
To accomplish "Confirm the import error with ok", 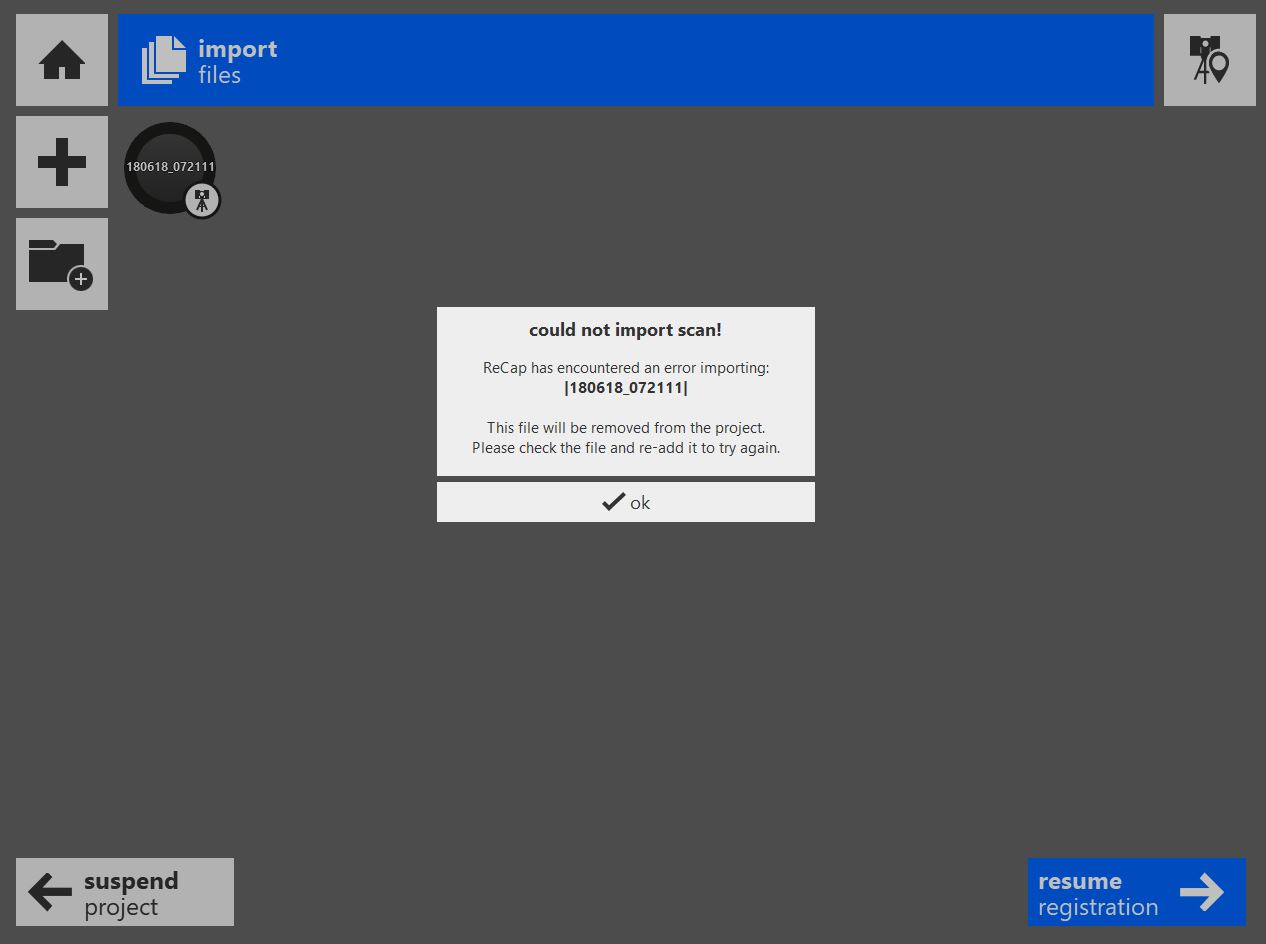I will pos(626,502).
